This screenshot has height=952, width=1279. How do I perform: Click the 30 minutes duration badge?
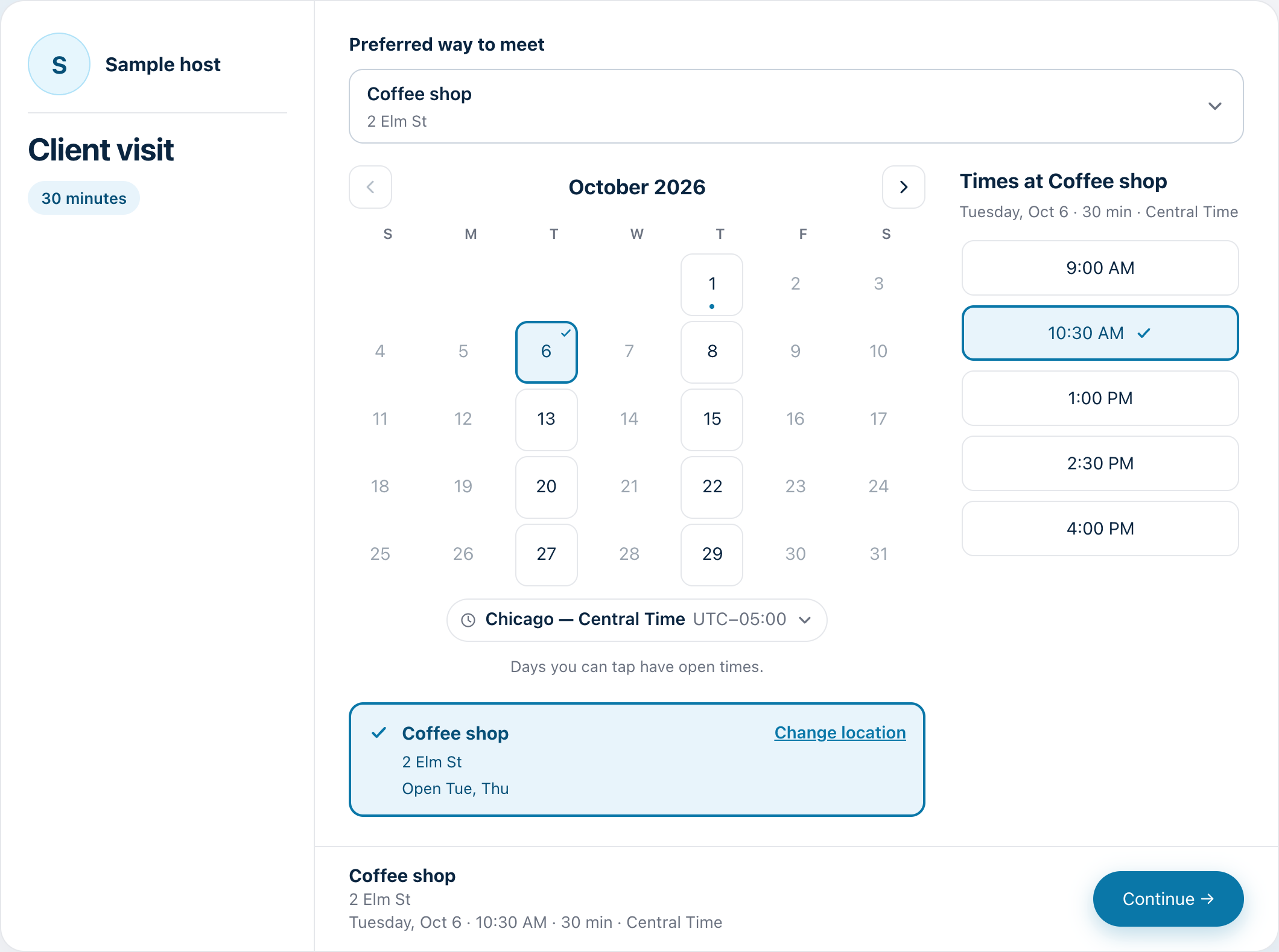click(84, 198)
